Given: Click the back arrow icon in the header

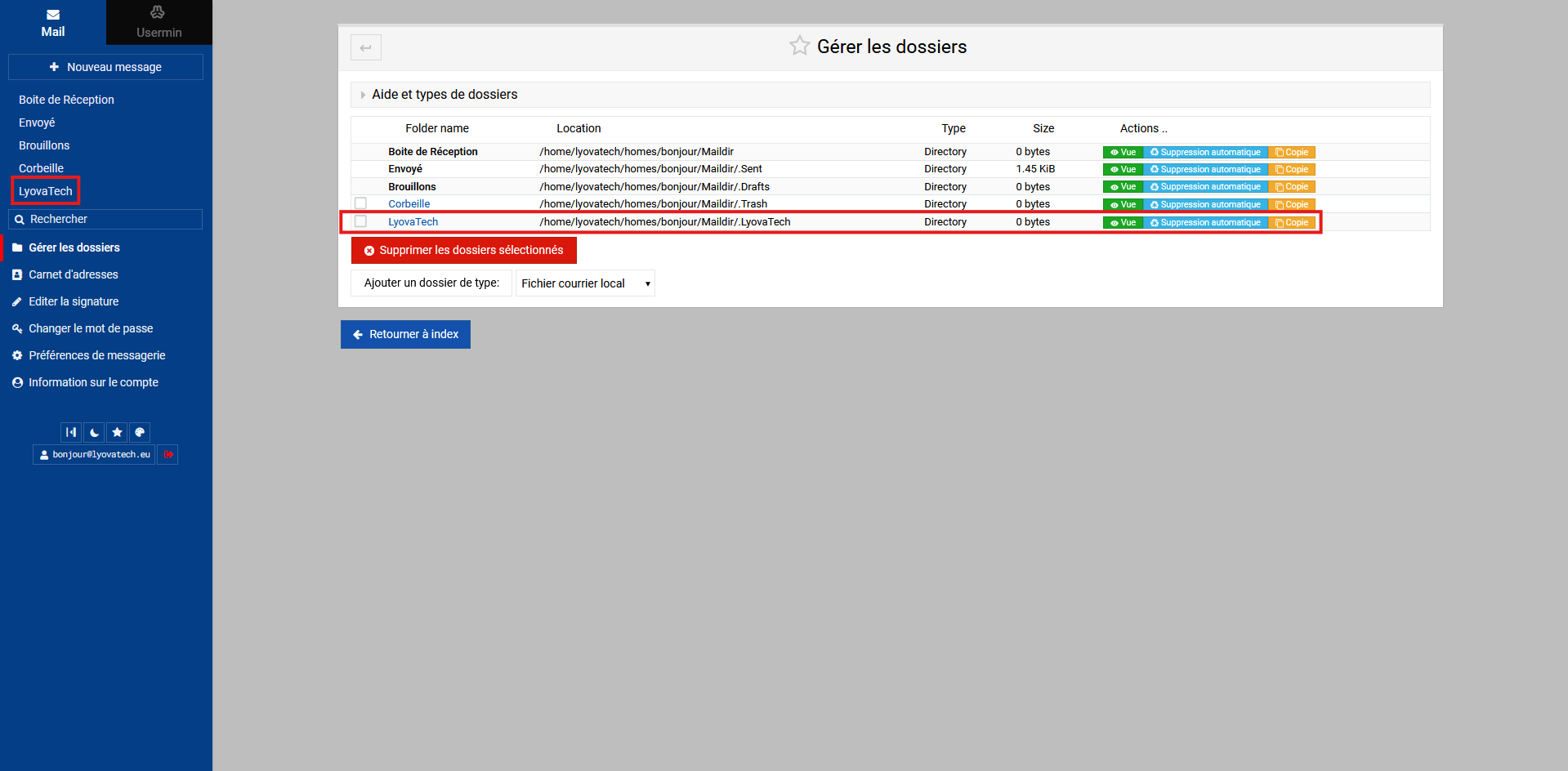Looking at the screenshot, I should 366,47.
